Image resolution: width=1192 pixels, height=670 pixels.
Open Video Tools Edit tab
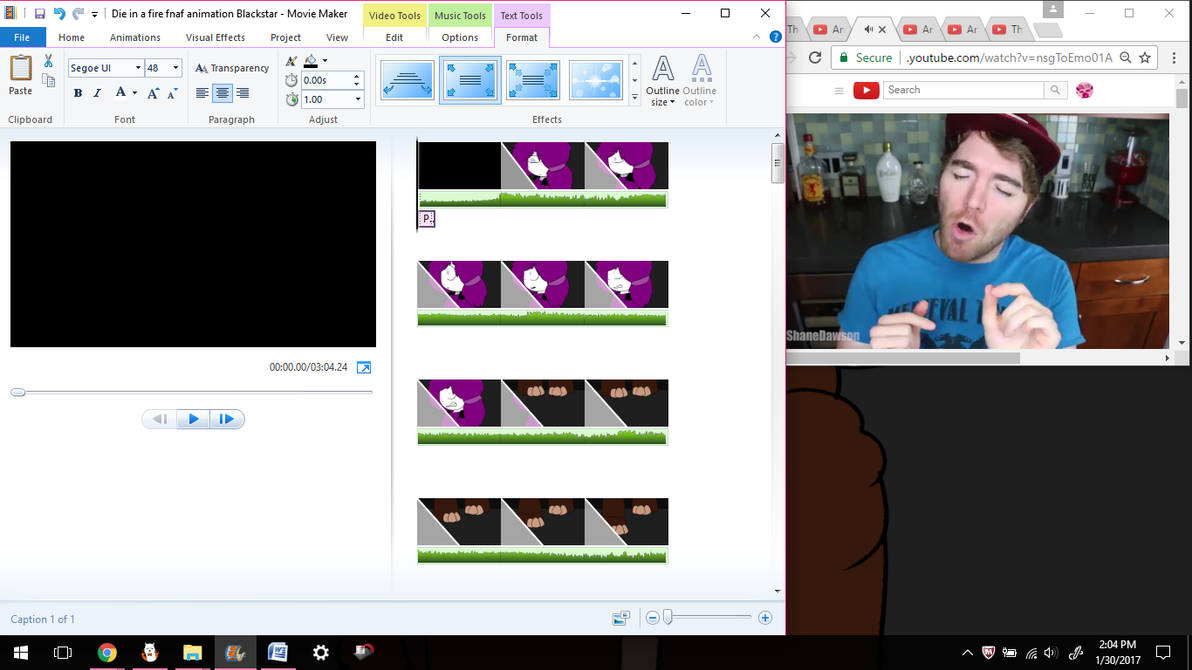pyautogui.click(x=394, y=37)
